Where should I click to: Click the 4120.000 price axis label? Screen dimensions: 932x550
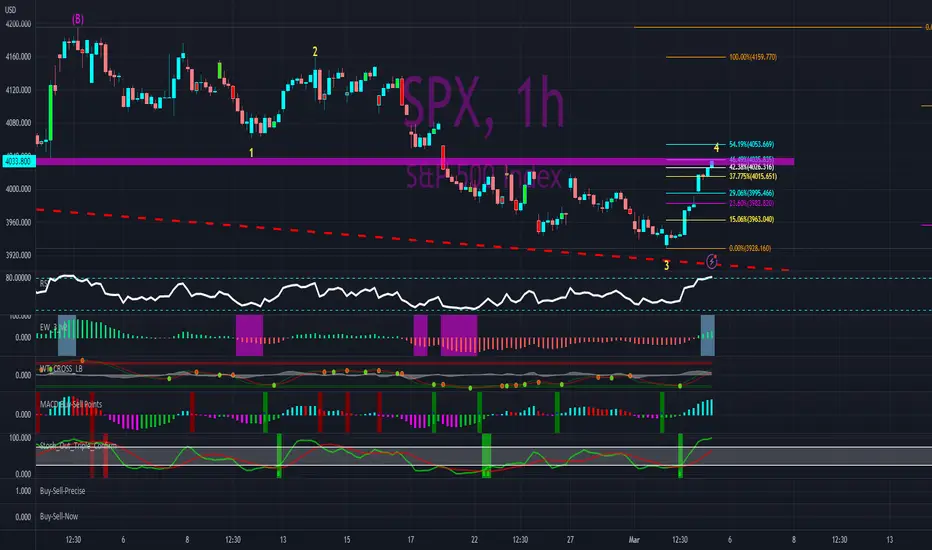18,90
